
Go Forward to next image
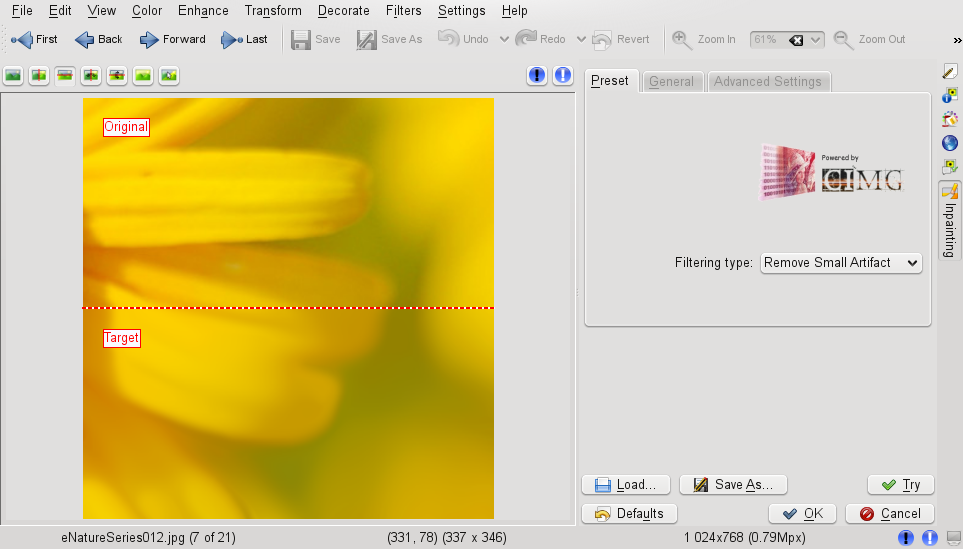(173, 39)
